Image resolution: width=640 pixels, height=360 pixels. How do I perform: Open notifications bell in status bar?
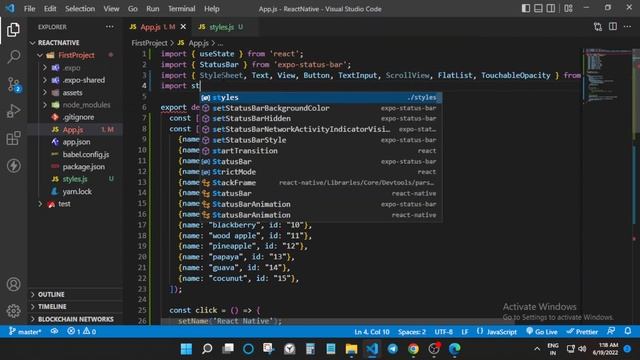pyautogui.click(x=628, y=331)
